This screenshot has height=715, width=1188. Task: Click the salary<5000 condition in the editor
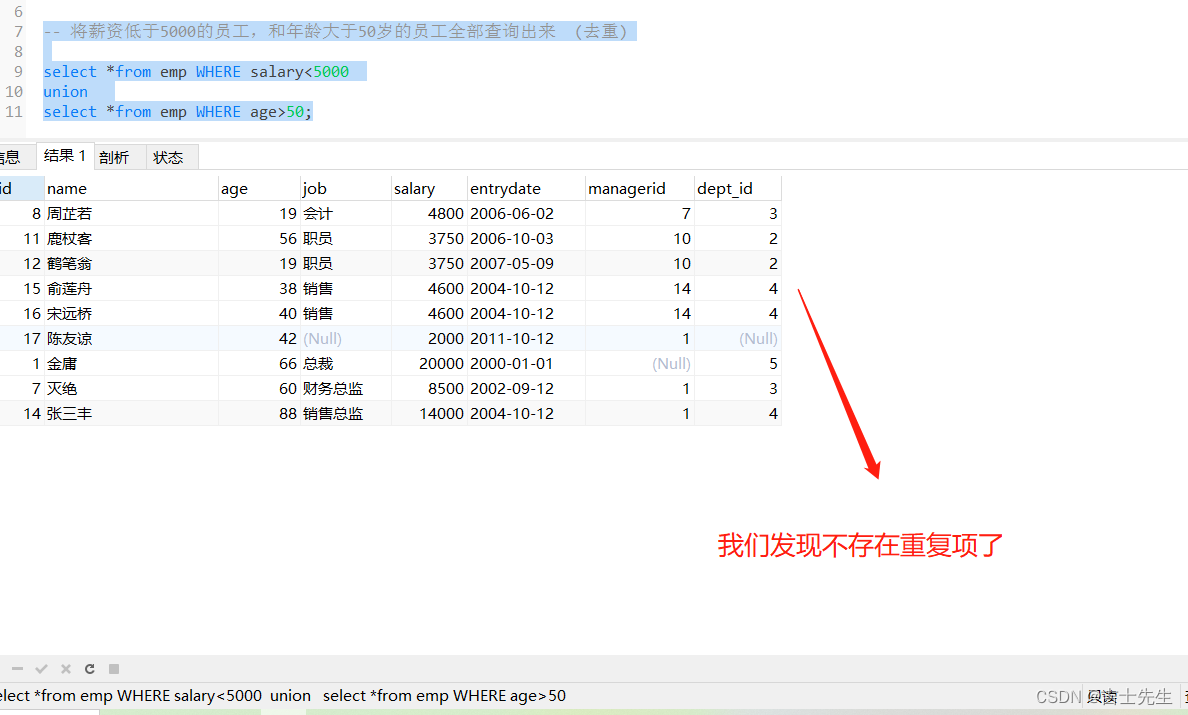point(300,72)
